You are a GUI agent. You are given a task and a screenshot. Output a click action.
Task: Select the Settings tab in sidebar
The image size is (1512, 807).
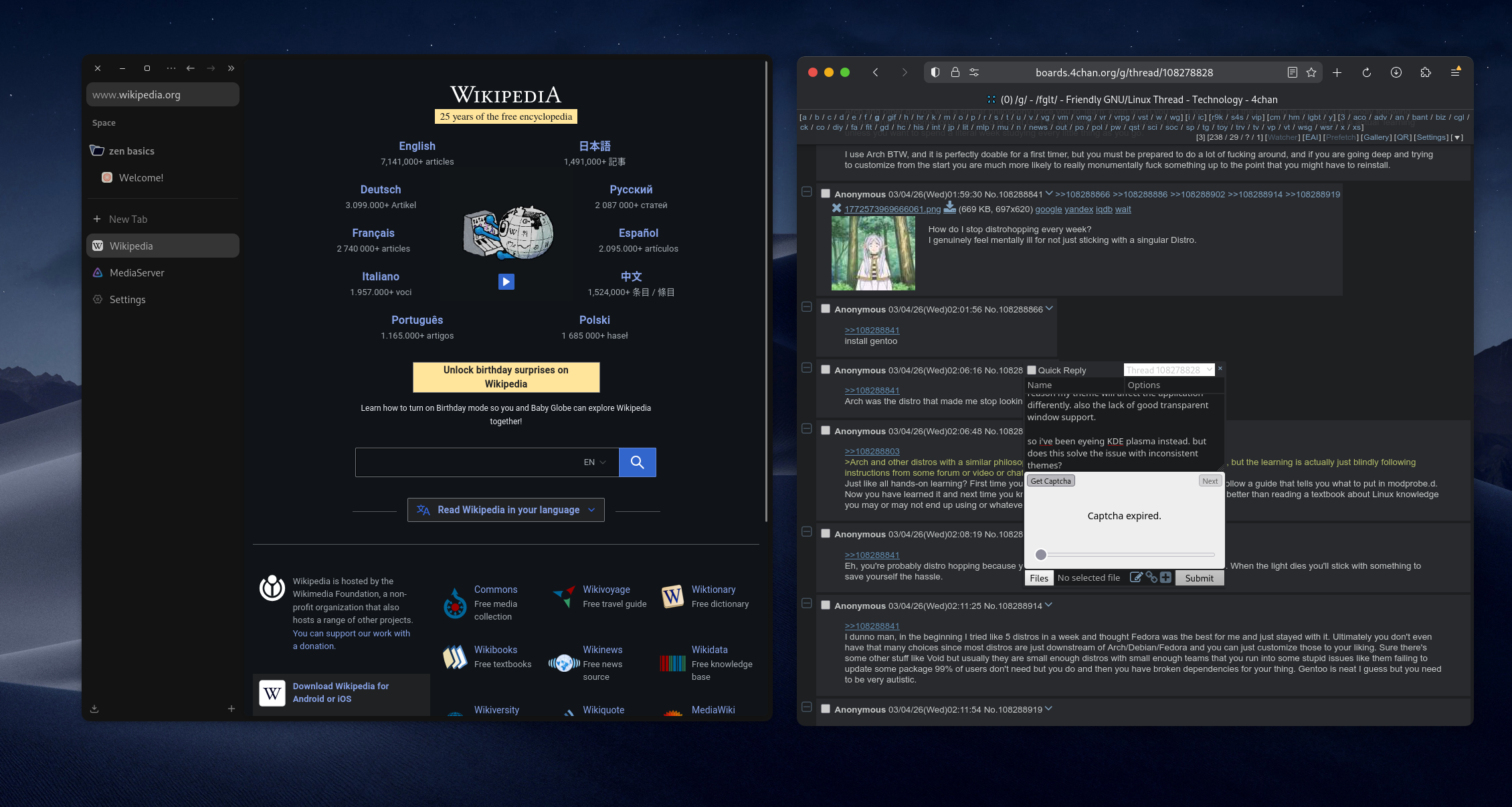click(127, 300)
